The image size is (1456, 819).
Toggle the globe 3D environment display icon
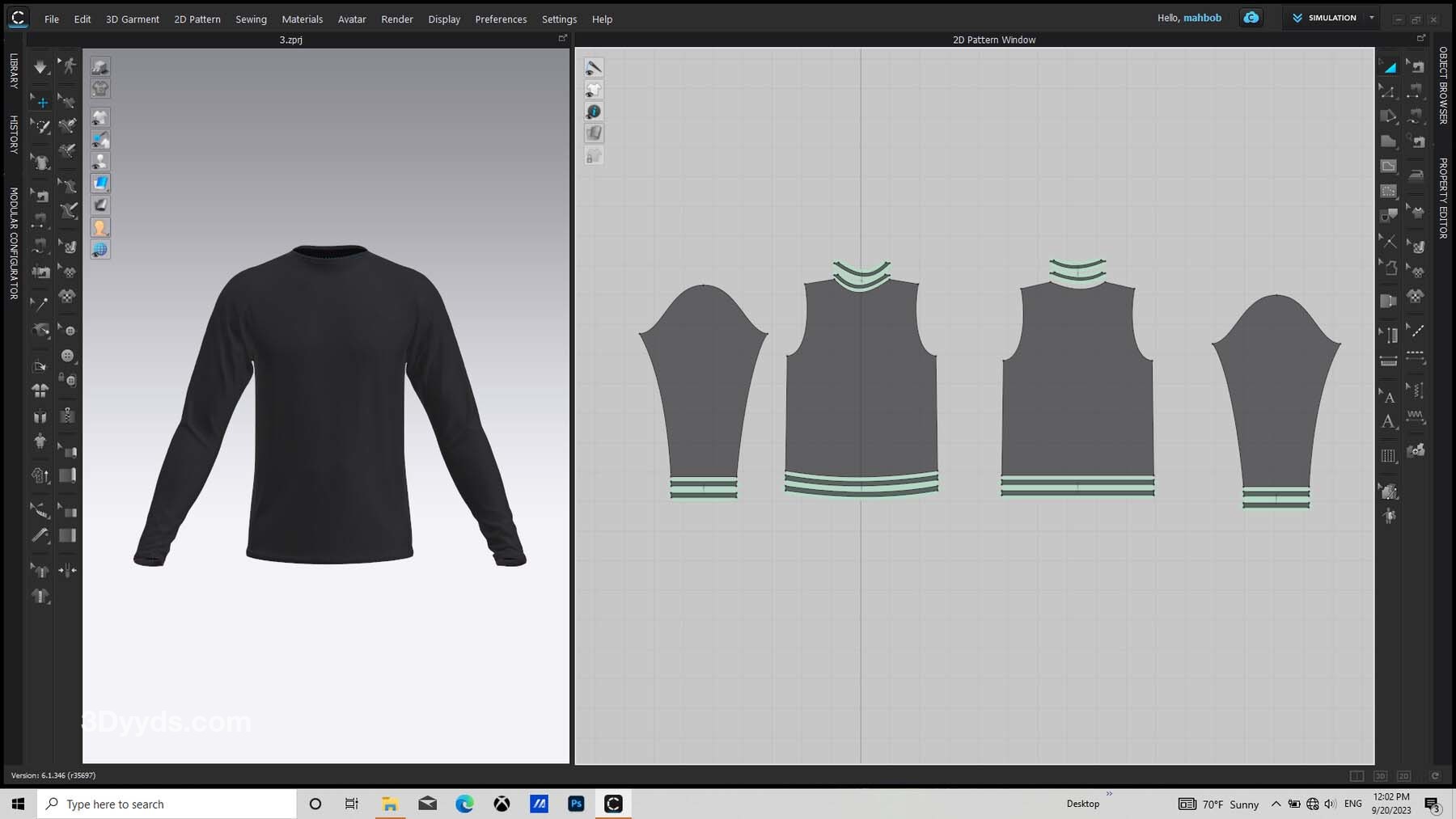(100, 249)
